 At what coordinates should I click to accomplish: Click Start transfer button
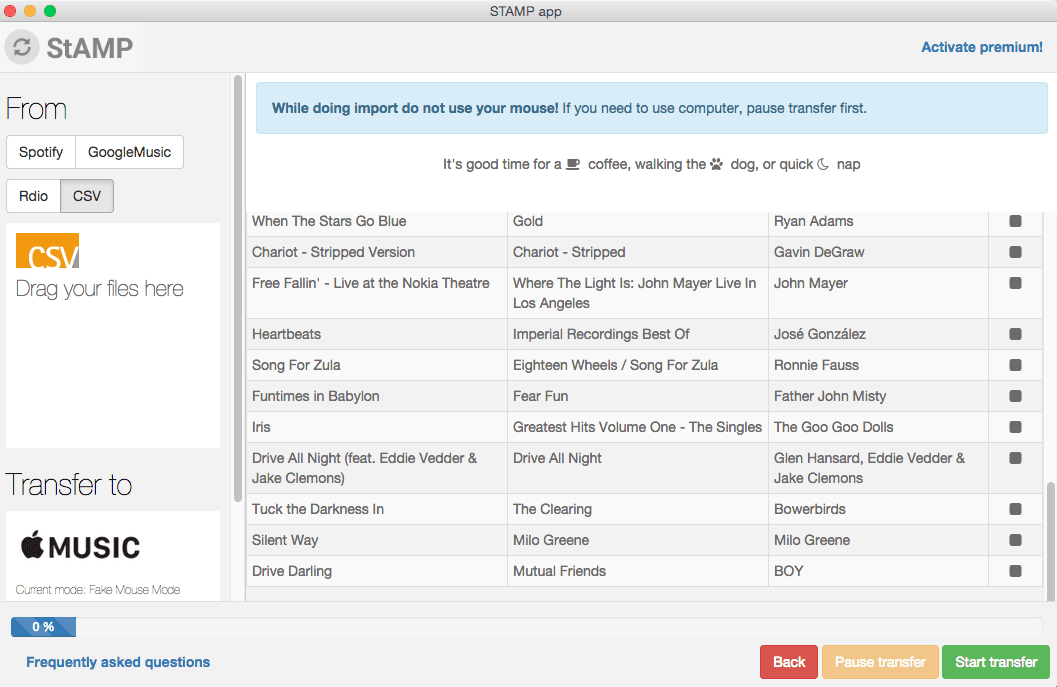pyautogui.click(x=996, y=662)
